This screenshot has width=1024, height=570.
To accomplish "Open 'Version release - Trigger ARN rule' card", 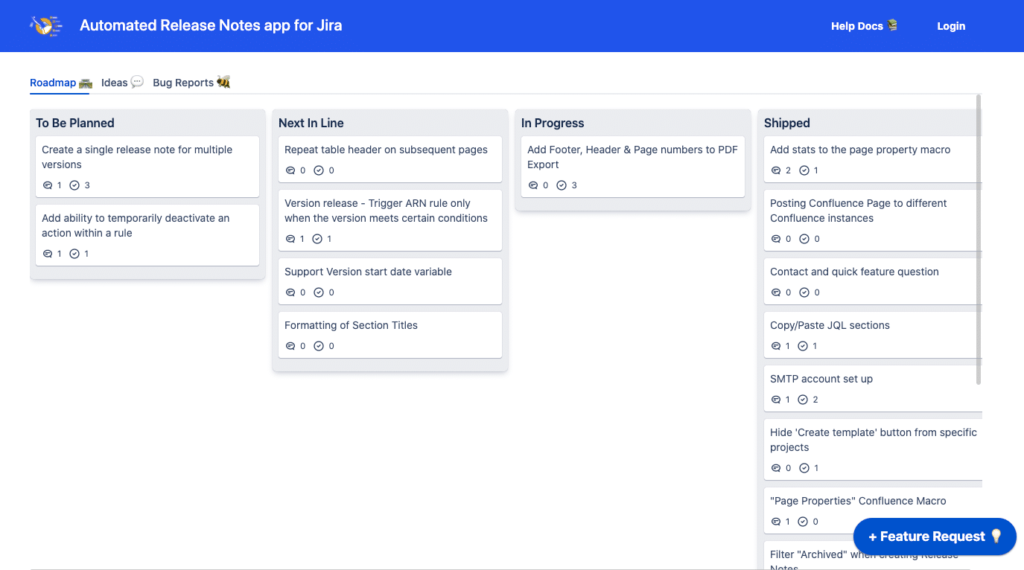I will coord(390,220).
